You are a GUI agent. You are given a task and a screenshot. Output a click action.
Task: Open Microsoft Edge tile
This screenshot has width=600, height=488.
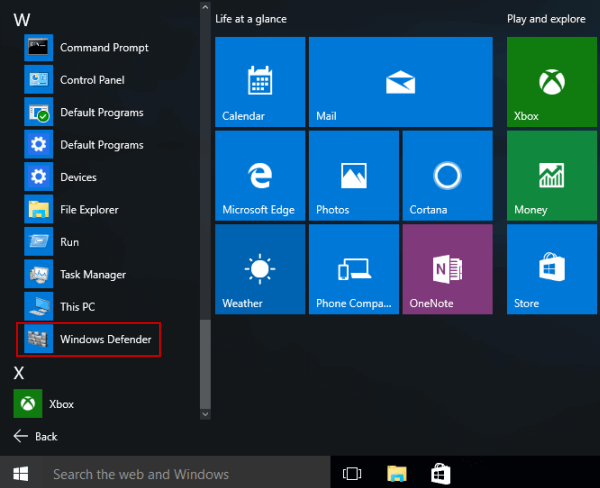[260, 176]
